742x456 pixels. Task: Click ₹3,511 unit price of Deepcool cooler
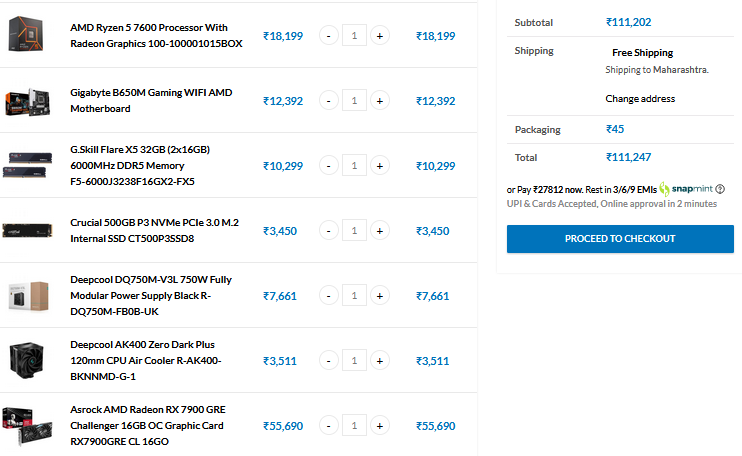point(280,361)
